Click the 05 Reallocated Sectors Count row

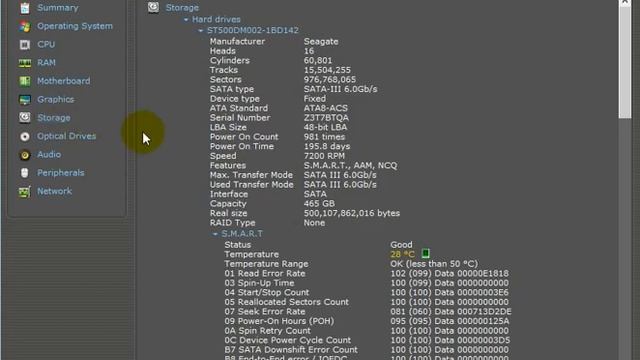(x=367, y=302)
